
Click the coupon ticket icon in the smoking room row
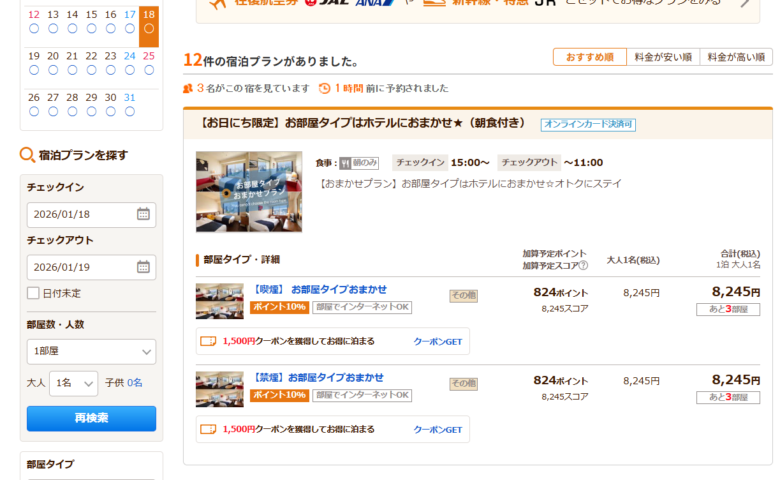[208, 341]
